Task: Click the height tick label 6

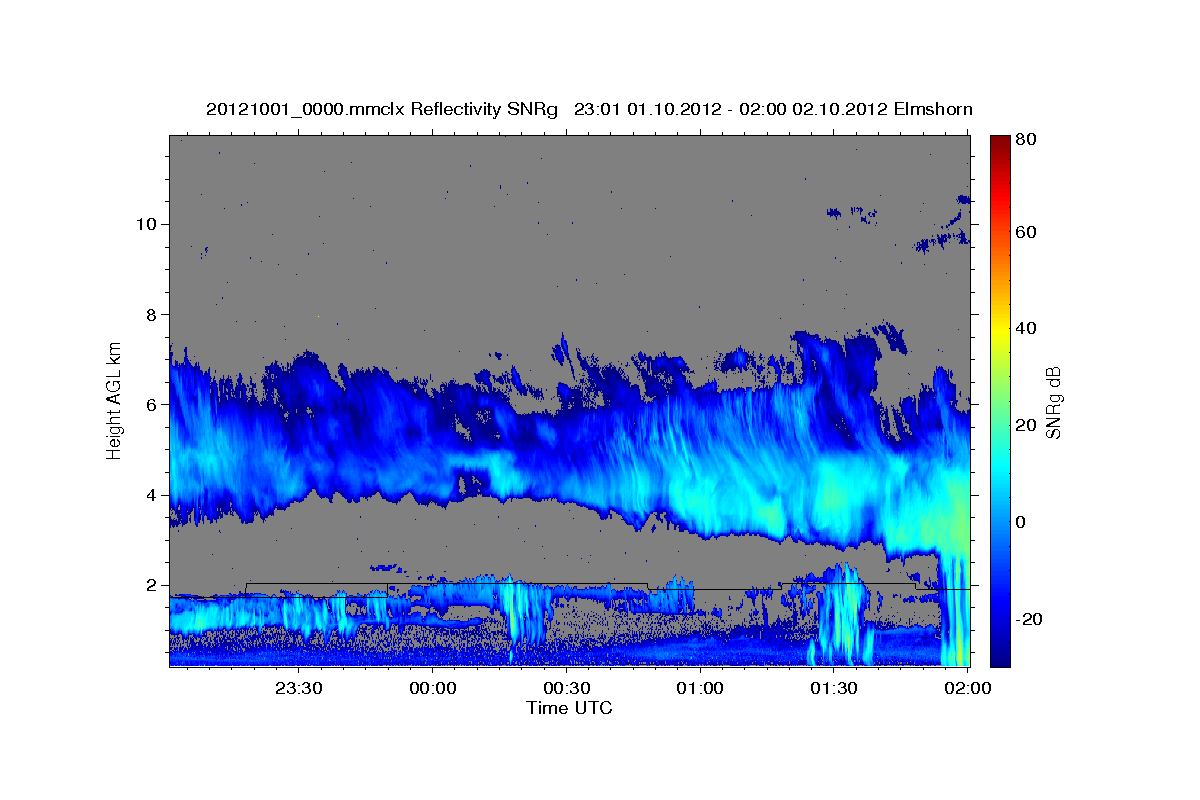Action: tap(150, 405)
